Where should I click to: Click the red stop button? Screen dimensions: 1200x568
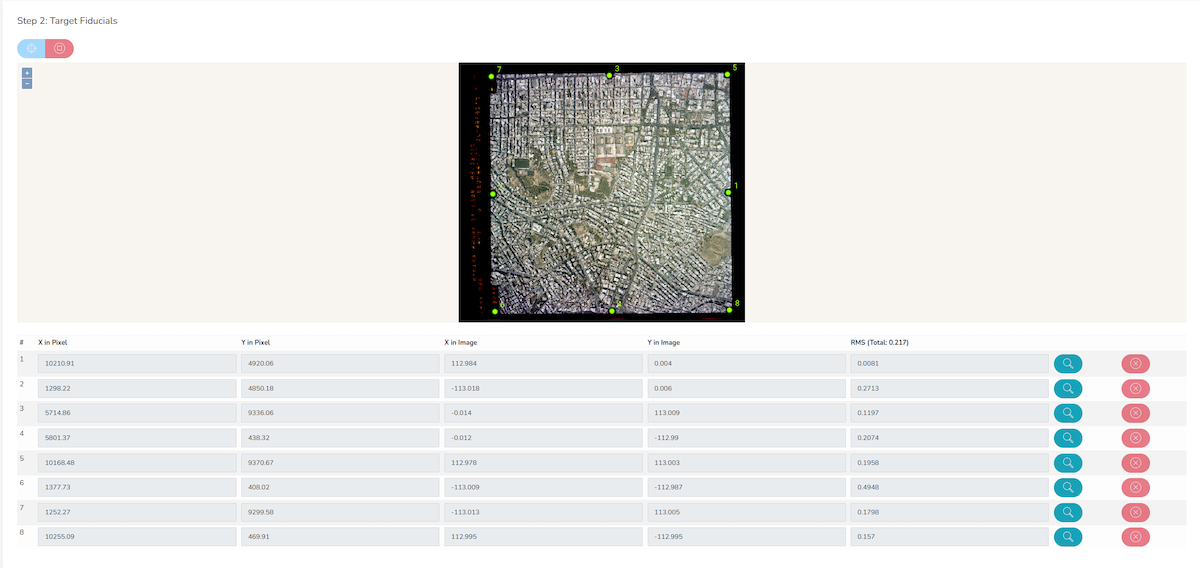[59, 48]
